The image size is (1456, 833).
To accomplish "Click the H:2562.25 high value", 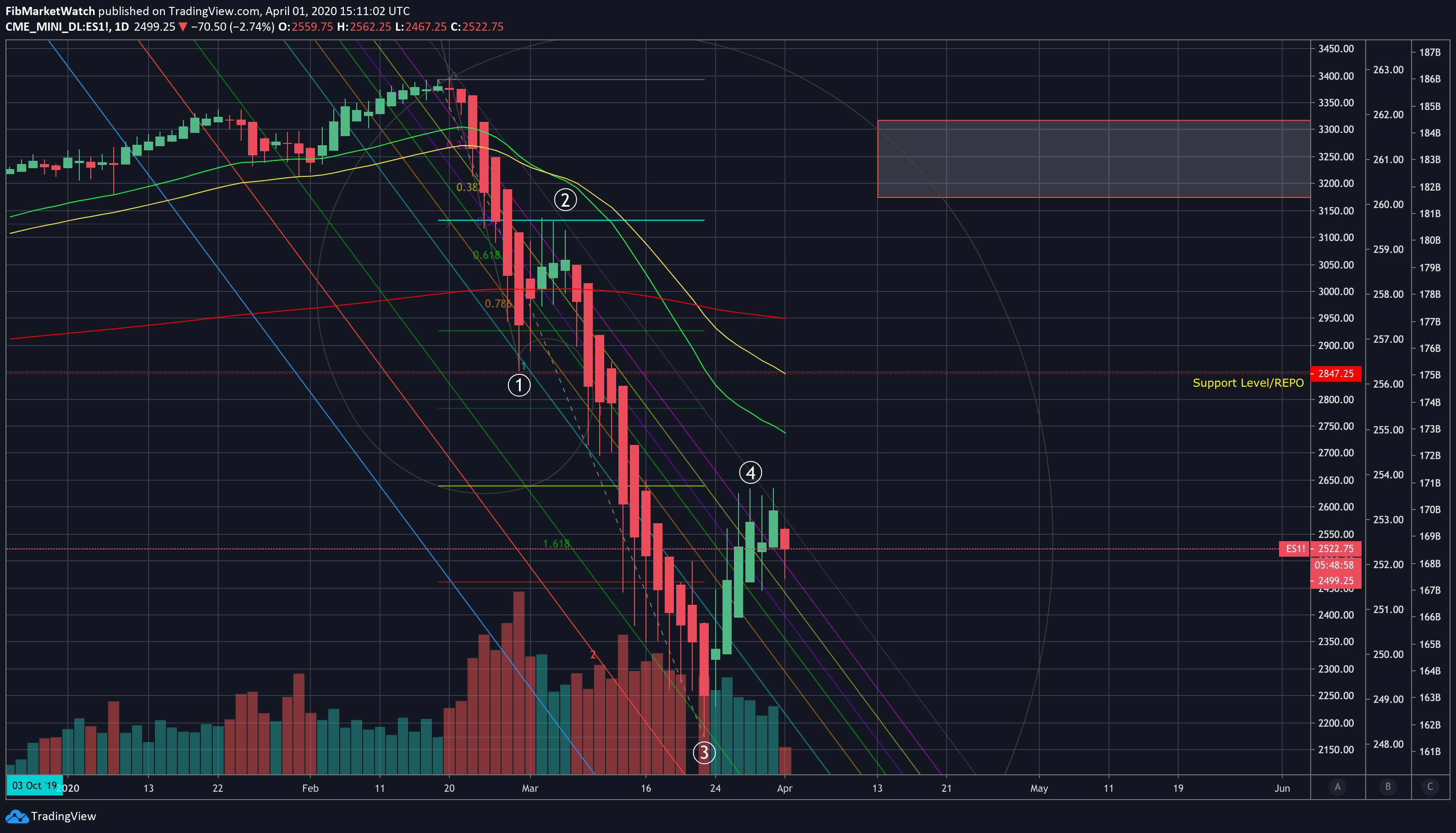I will 364,27.
